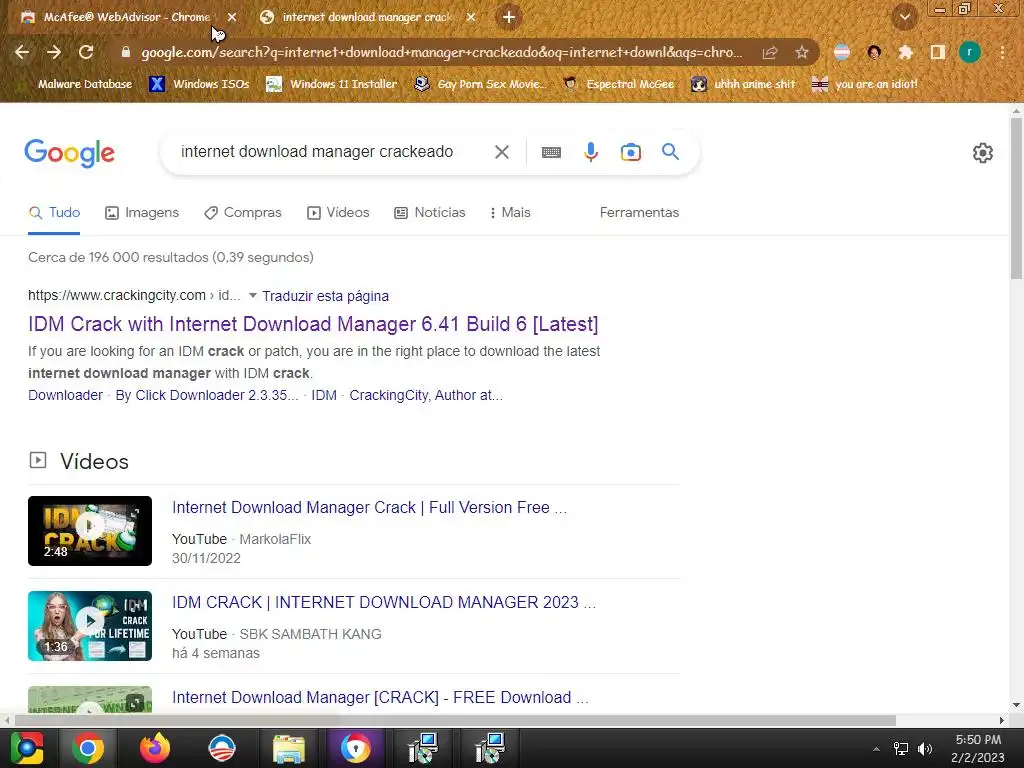Screen dimensions: 1024x768
Task: Go back to the previous page
Action: tap(22, 52)
